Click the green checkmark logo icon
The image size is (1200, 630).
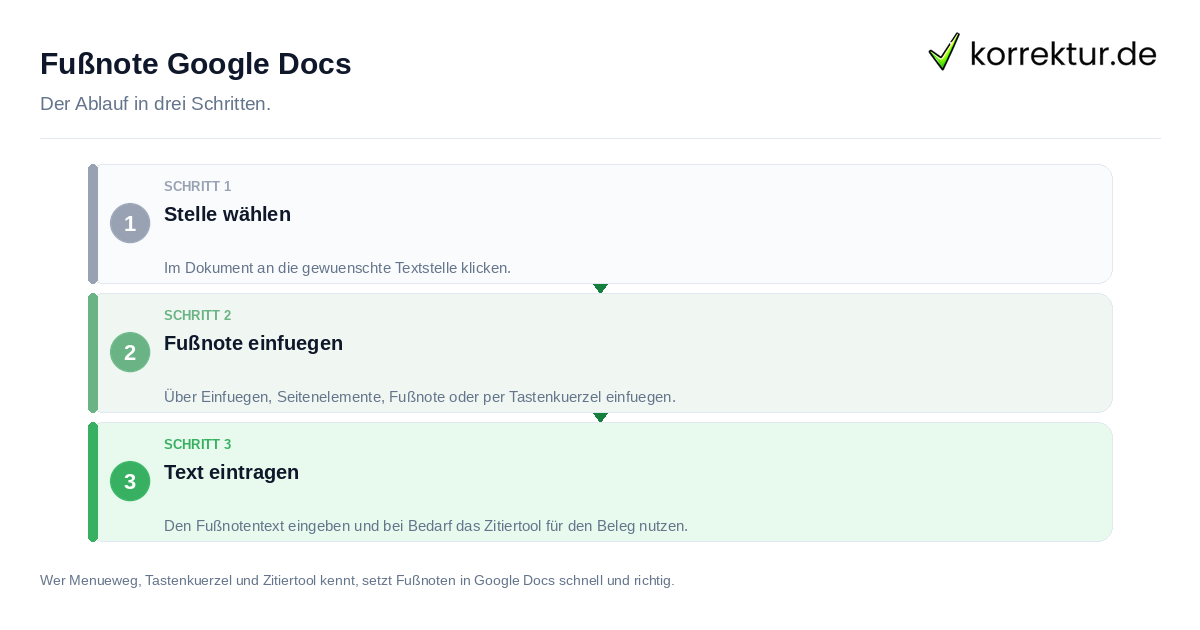point(944,52)
